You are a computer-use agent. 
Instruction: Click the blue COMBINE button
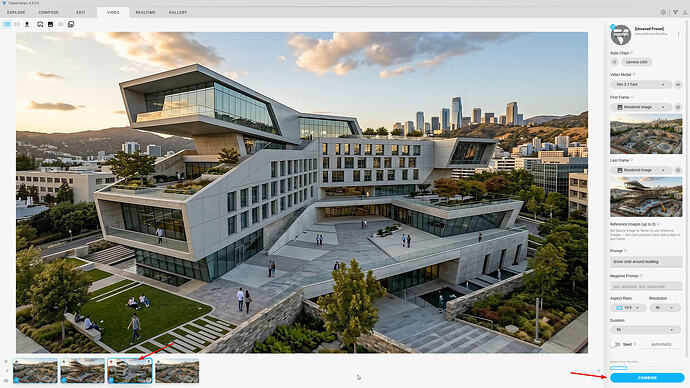pos(647,377)
